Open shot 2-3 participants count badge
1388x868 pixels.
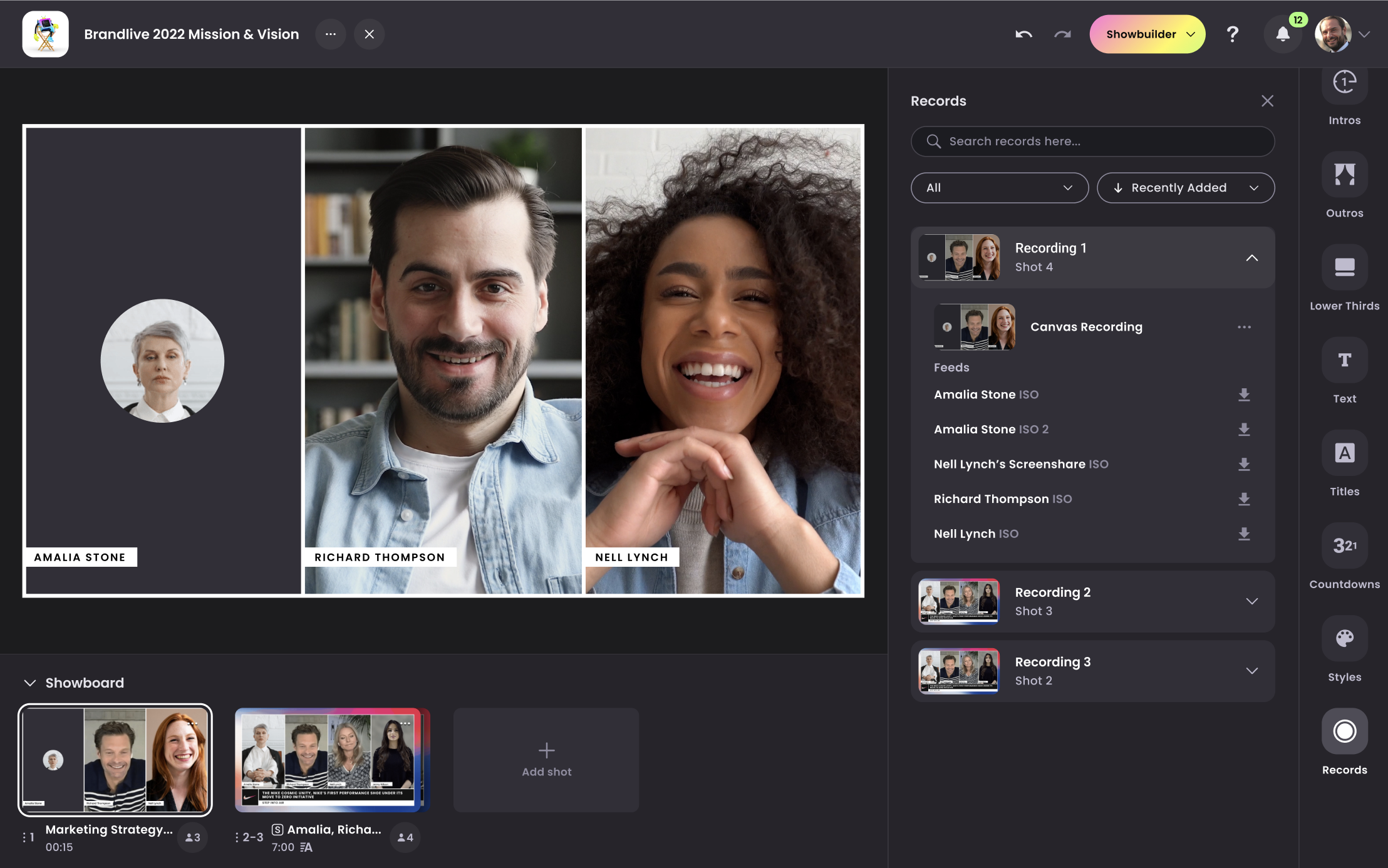point(405,837)
